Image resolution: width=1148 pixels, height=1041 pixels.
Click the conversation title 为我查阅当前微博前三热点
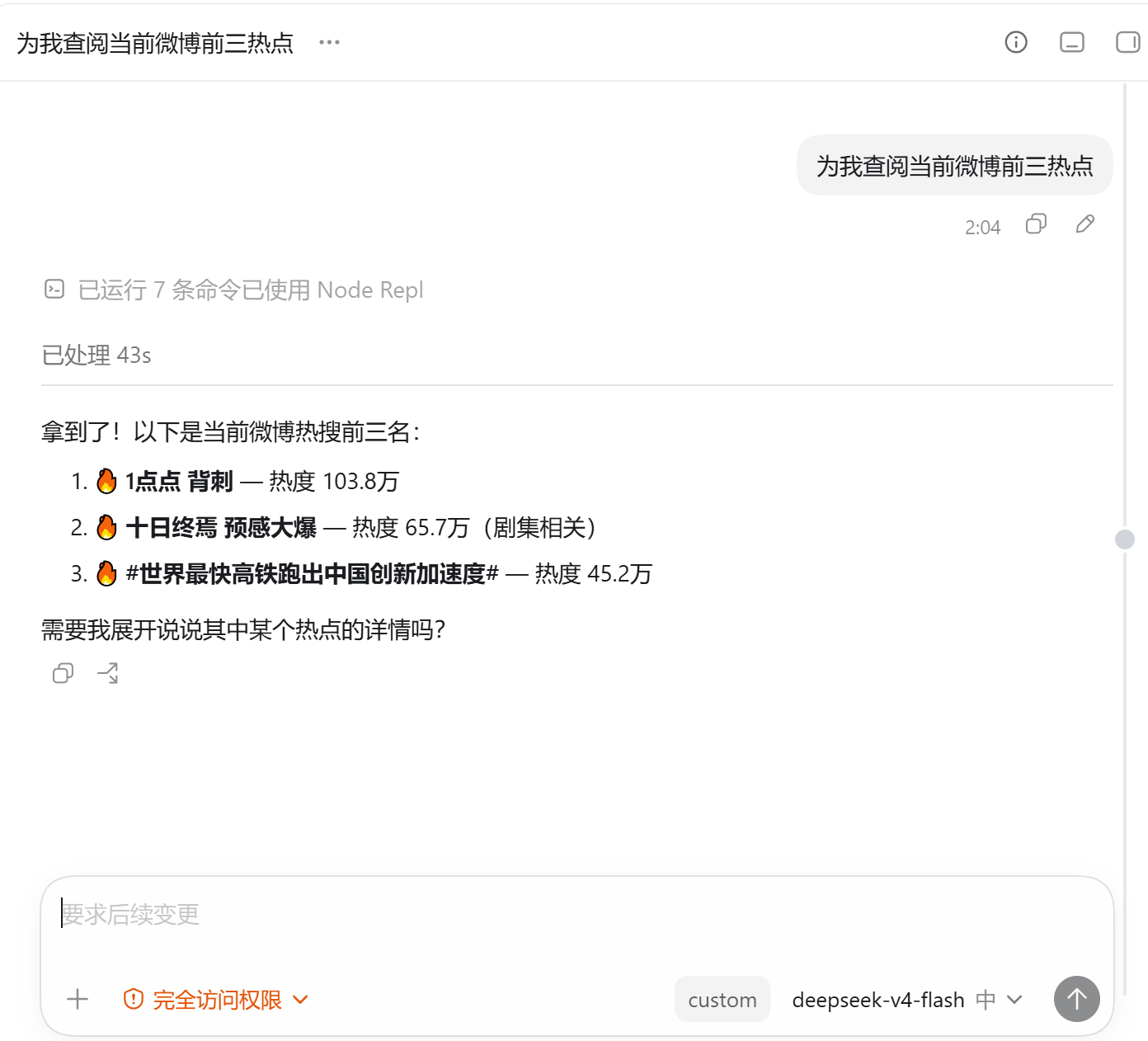pyautogui.click(x=155, y=43)
